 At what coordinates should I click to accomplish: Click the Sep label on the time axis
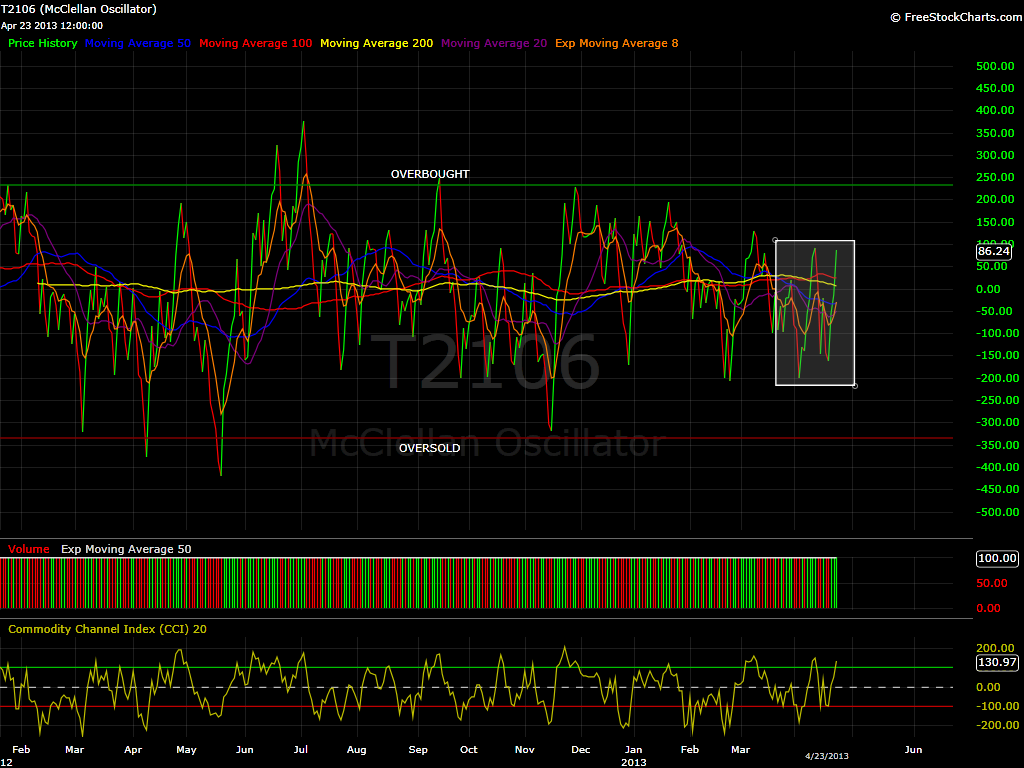[x=418, y=749]
